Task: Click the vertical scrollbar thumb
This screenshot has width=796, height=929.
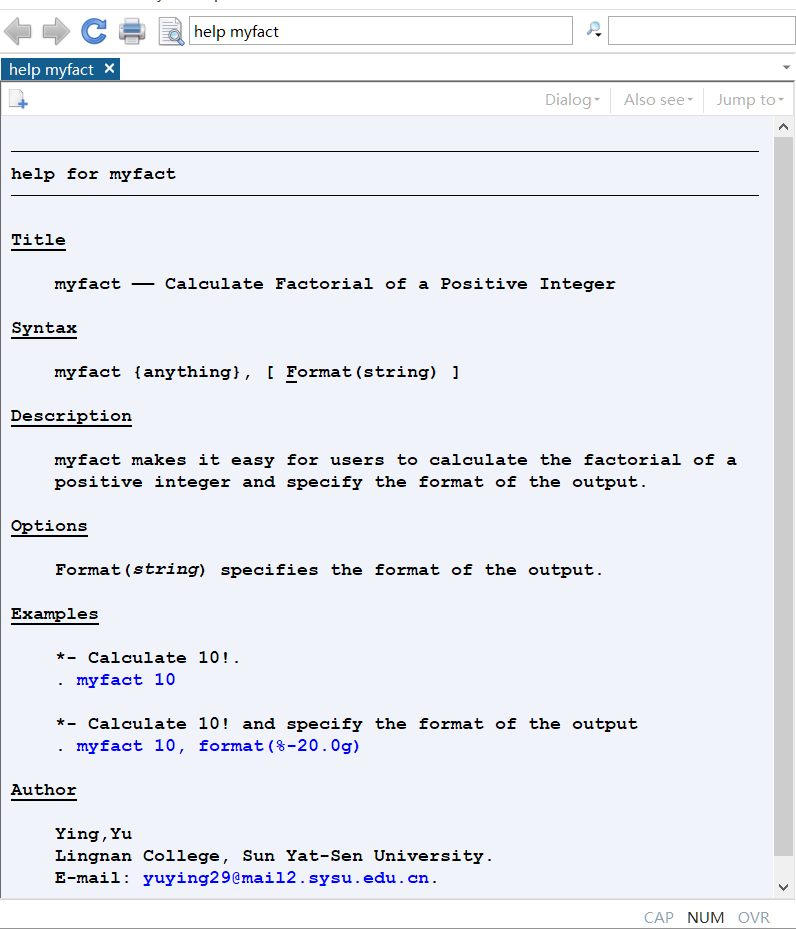Action: tap(784, 496)
